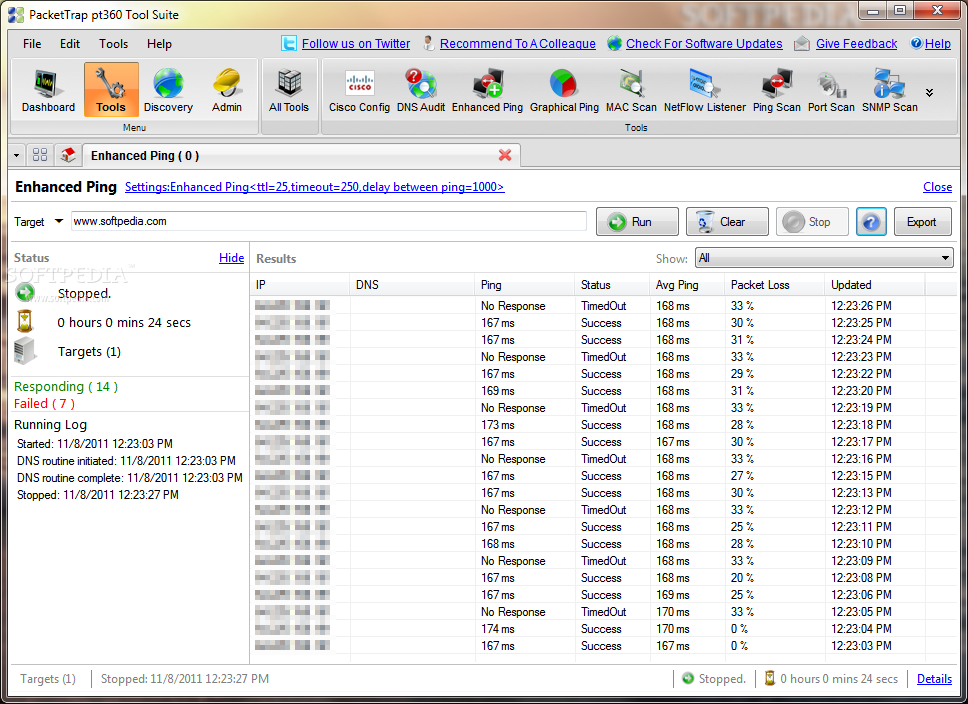This screenshot has height=704, width=968.
Task: Launch the DNS Audit tool
Action: pos(420,91)
